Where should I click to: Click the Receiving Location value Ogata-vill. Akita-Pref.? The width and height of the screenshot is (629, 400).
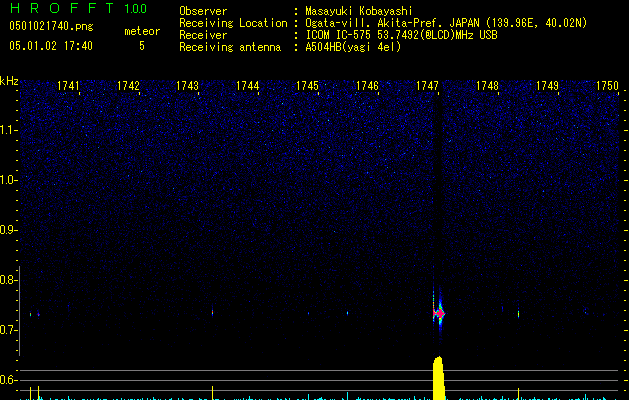point(446,23)
